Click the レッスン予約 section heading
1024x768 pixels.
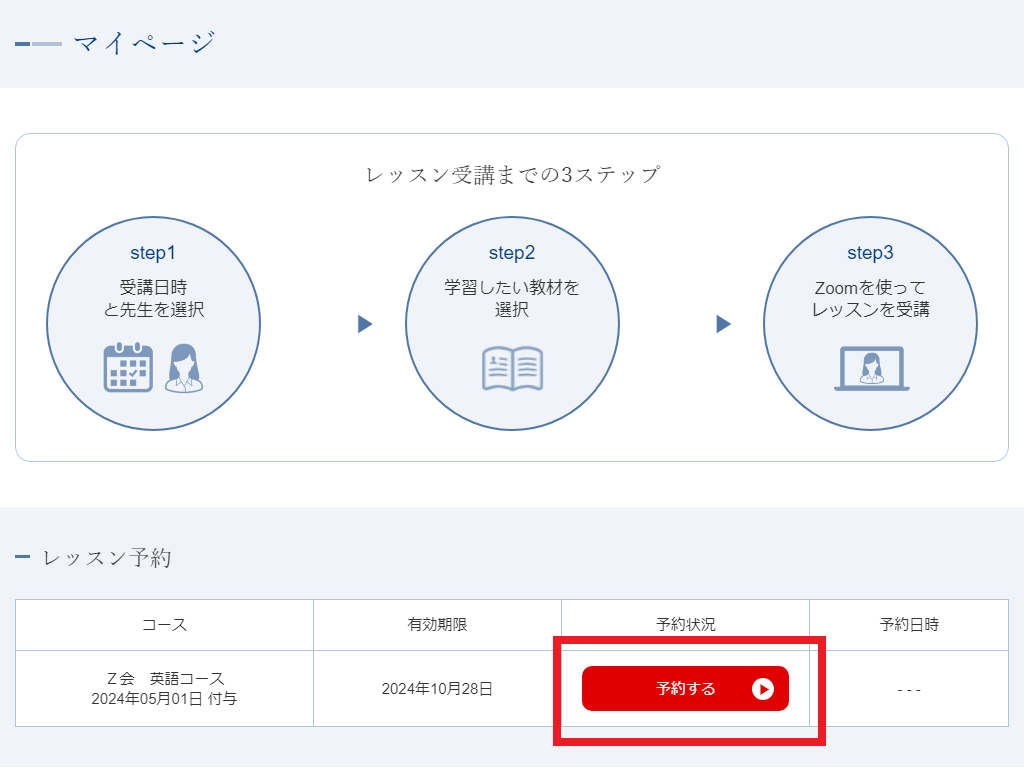pos(106,558)
